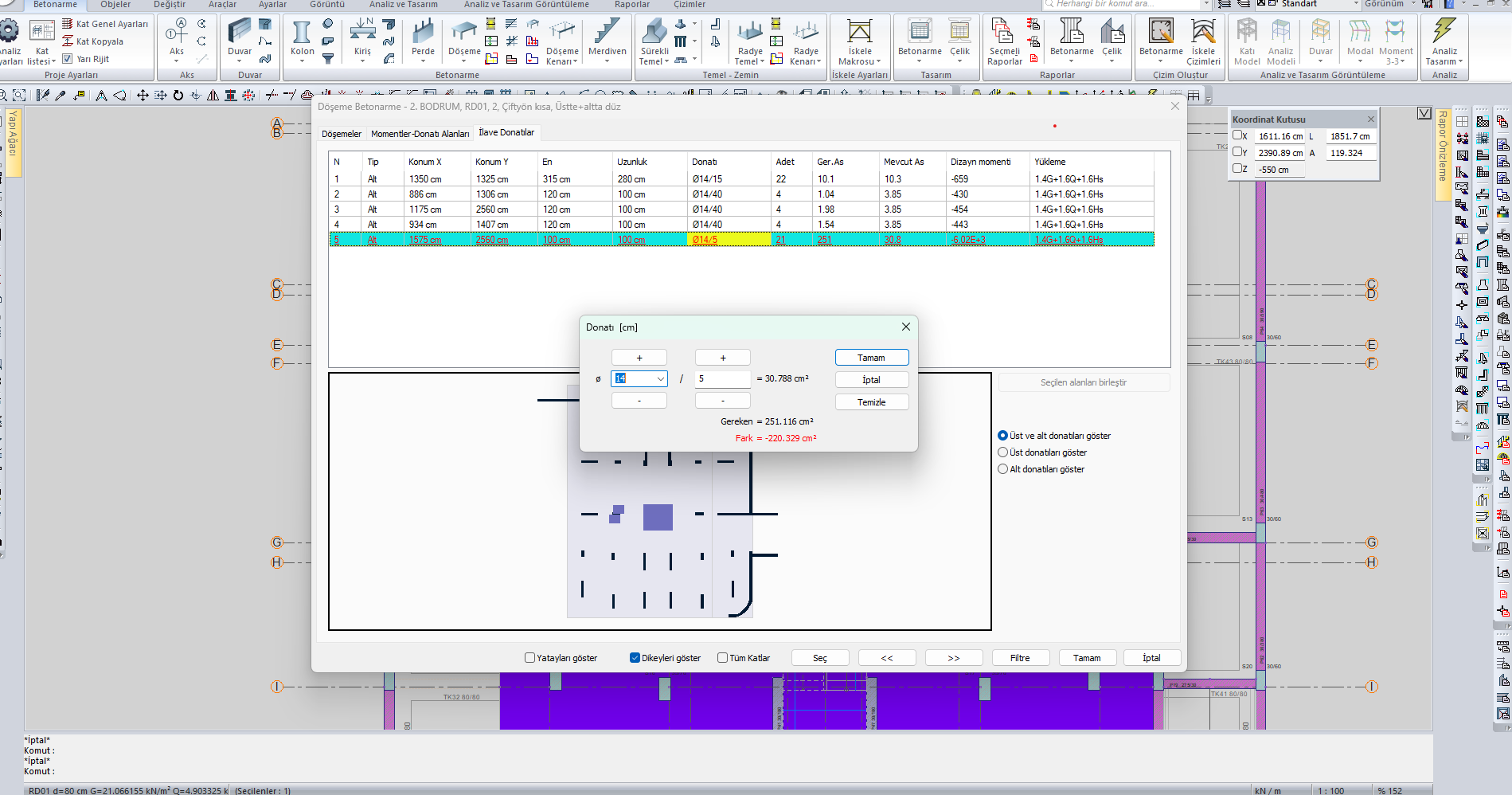Viewport: 1512px width, 795px height.
Task: Click Temizle button
Action: pos(872,402)
